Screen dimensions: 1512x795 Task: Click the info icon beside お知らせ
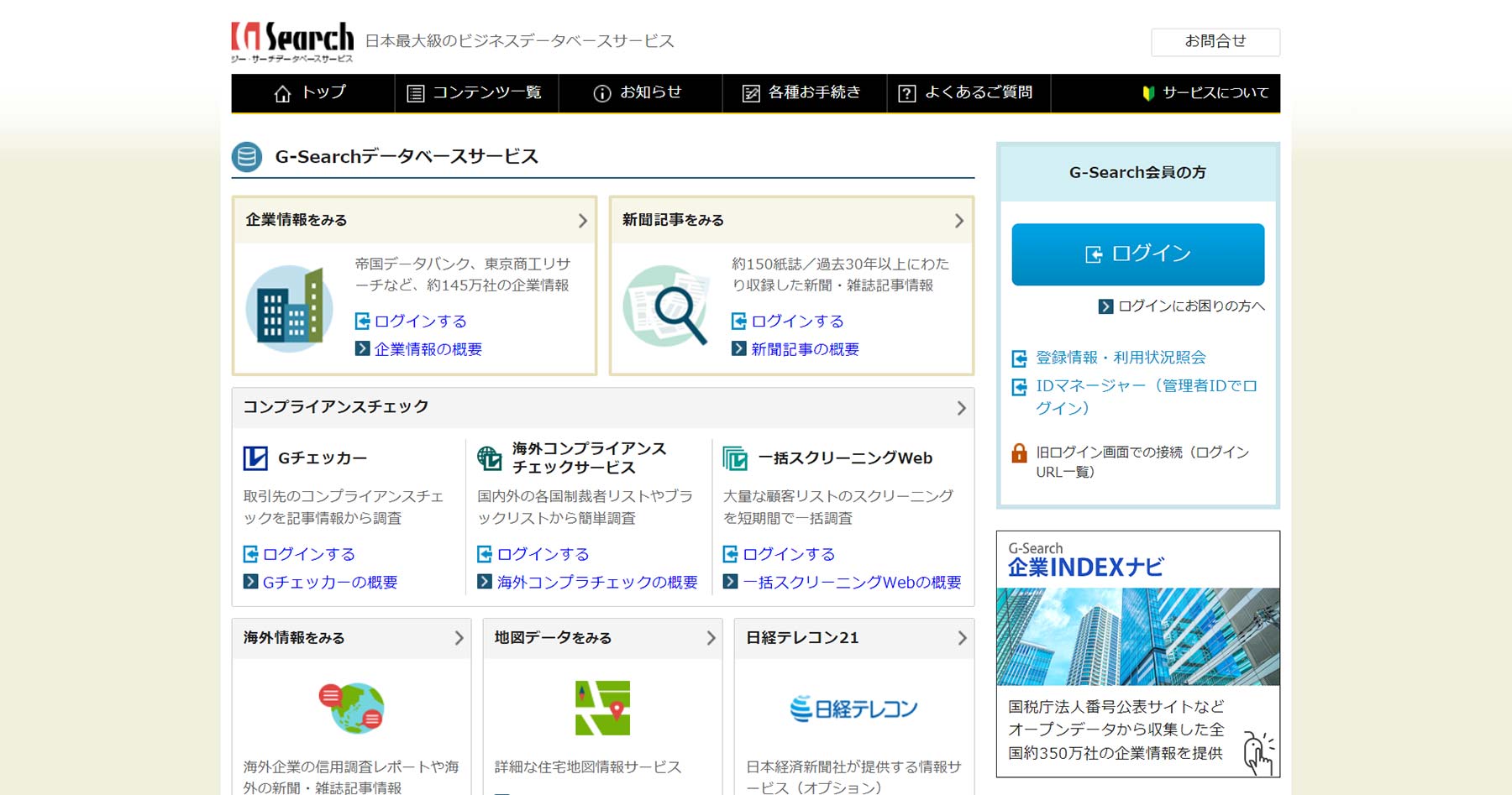tap(602, 93)
